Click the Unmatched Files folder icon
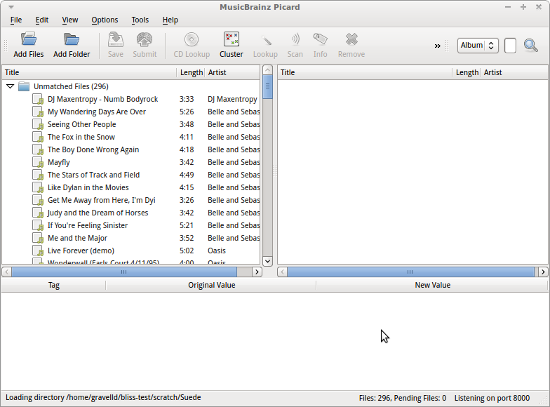550x407 pixels. click(x=24, y=86)
